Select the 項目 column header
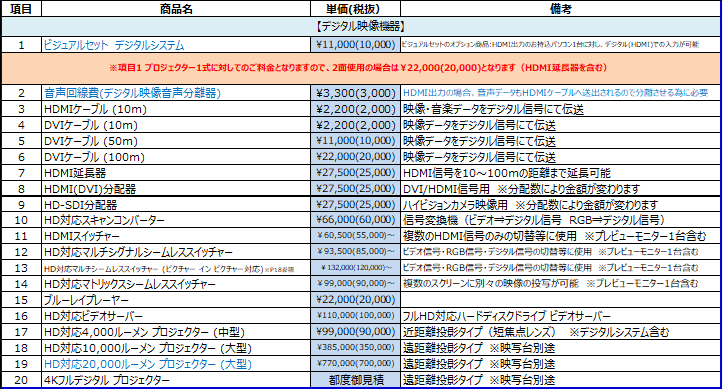Image resolution: width=723 pixels, height=390 pixels. pos(21,9)
